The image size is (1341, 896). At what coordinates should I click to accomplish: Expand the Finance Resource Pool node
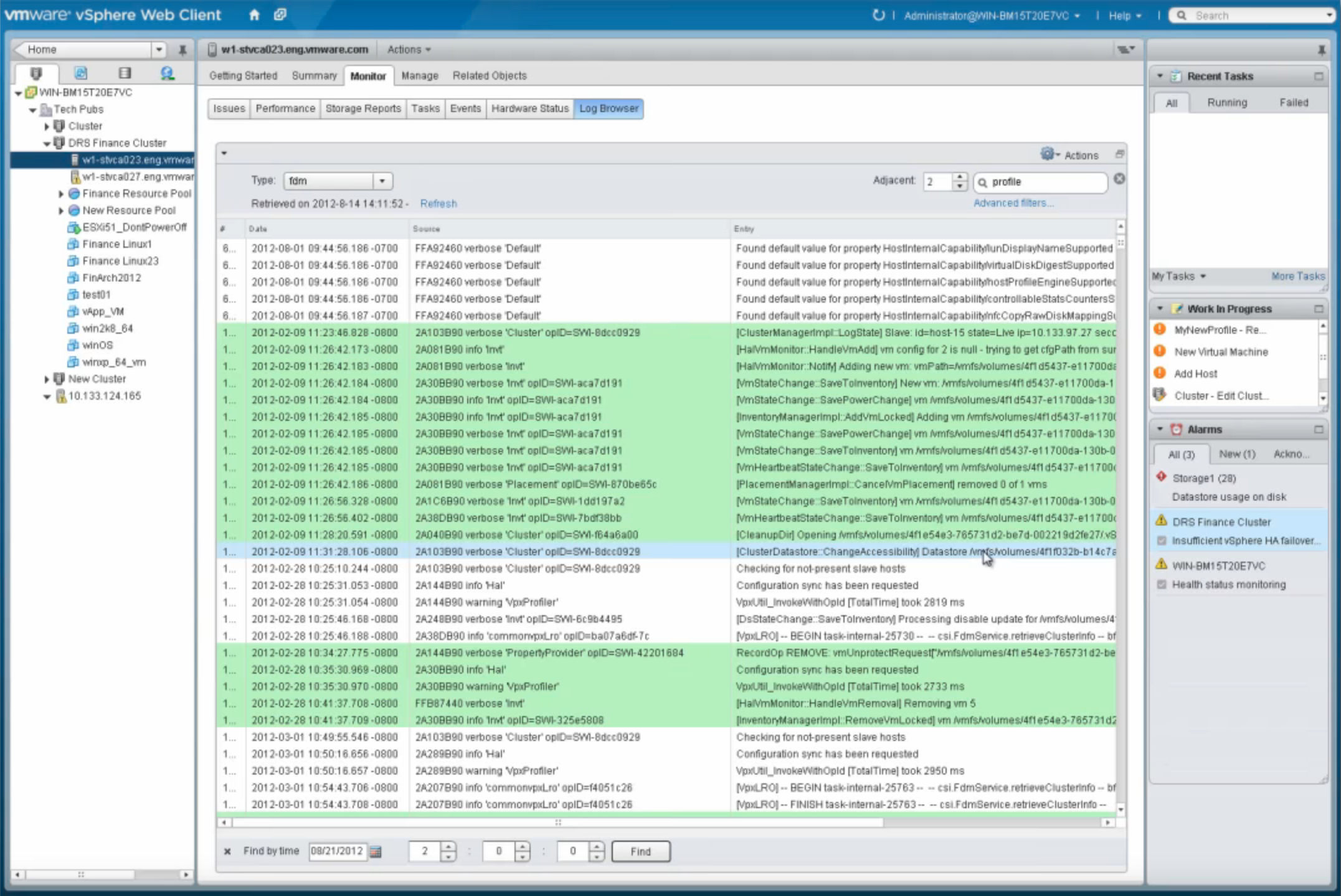tap(61, 194)
